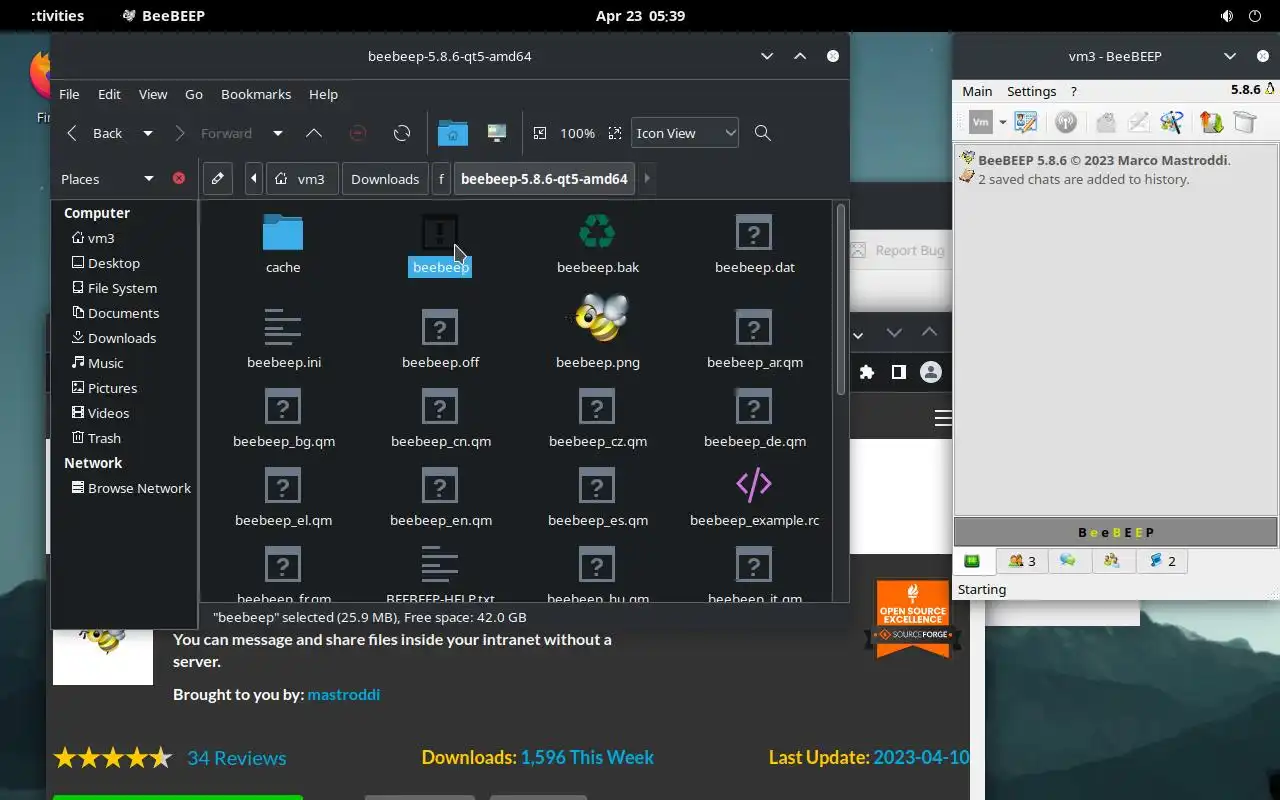
Task: Click the grayed open envelope icon in BeeBEEP
Action: (1105, 122)
